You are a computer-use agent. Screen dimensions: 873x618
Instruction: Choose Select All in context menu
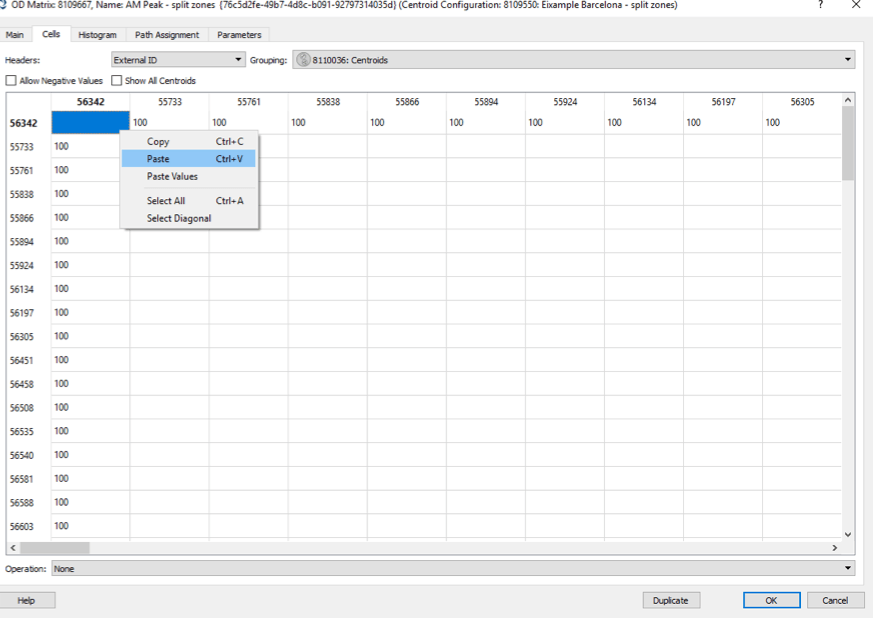tap(189, 201)
